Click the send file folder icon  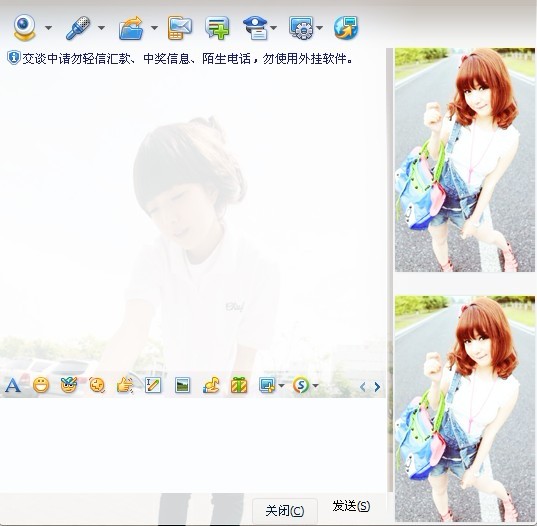131,28
